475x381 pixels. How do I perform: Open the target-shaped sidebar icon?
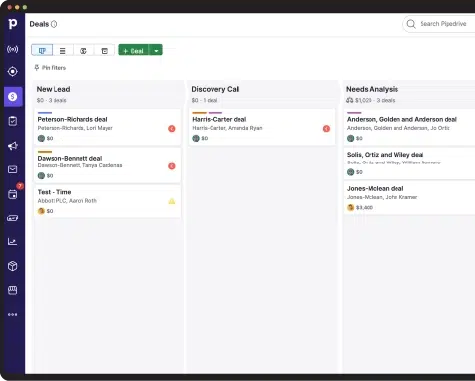pyautogui.click(x=13, y=72)
